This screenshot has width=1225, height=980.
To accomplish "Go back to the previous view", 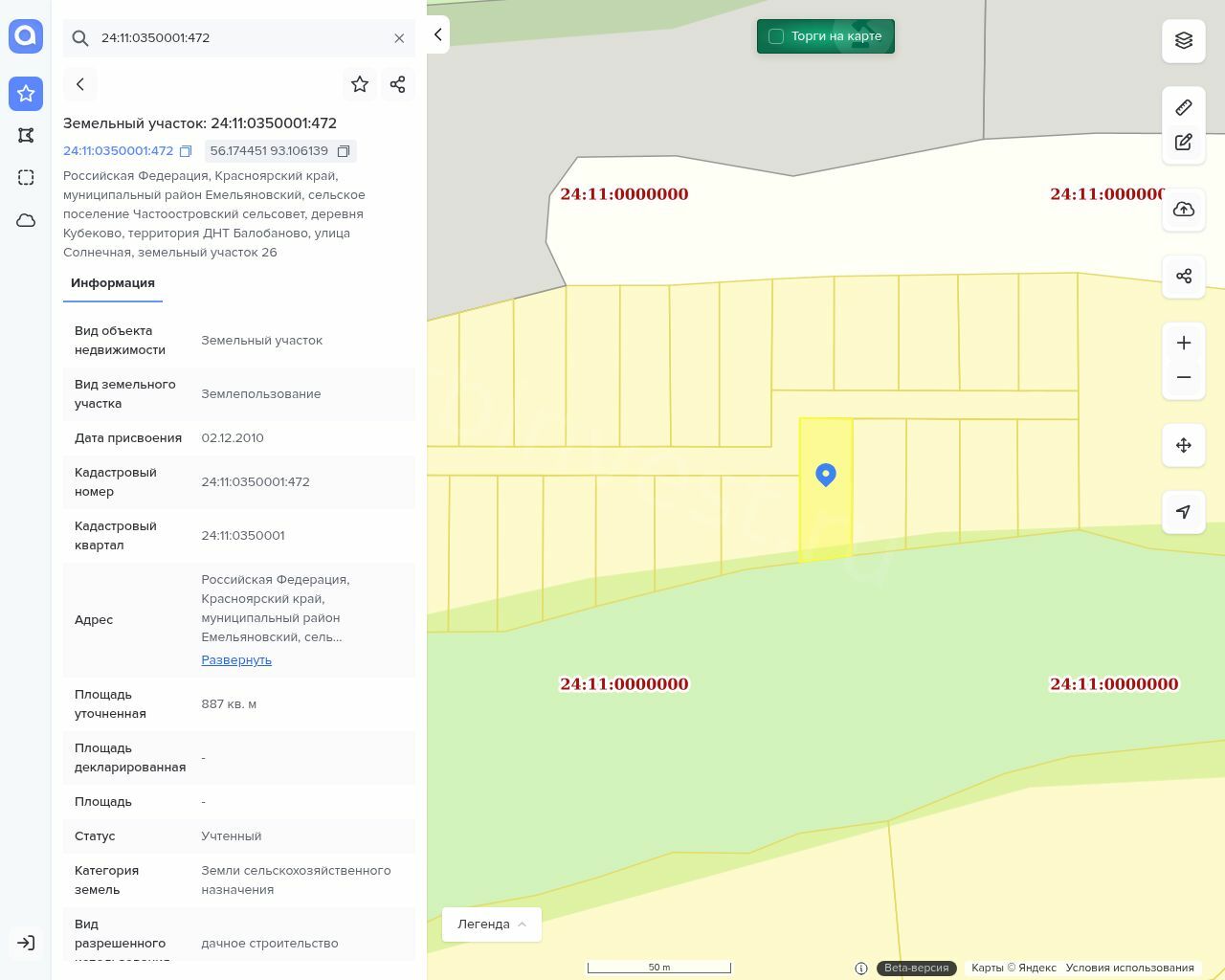I will 80,84.
